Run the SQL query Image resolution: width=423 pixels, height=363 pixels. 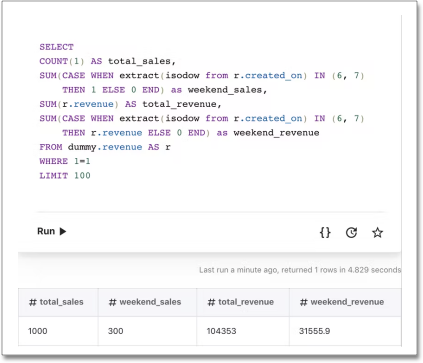click(52, 231)
